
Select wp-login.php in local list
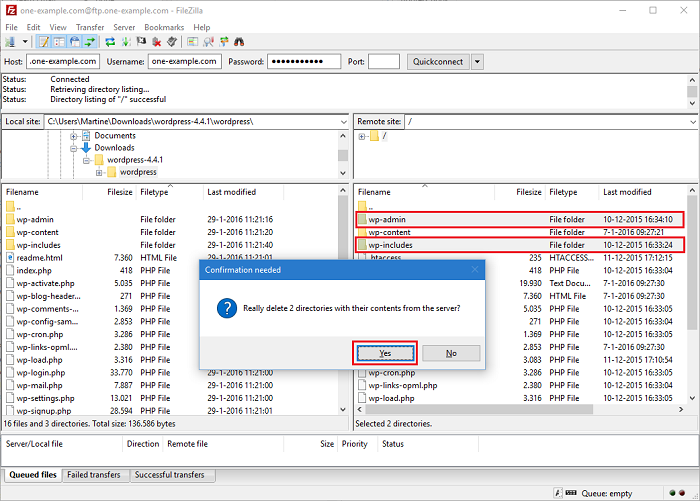(x=41, y=372)
